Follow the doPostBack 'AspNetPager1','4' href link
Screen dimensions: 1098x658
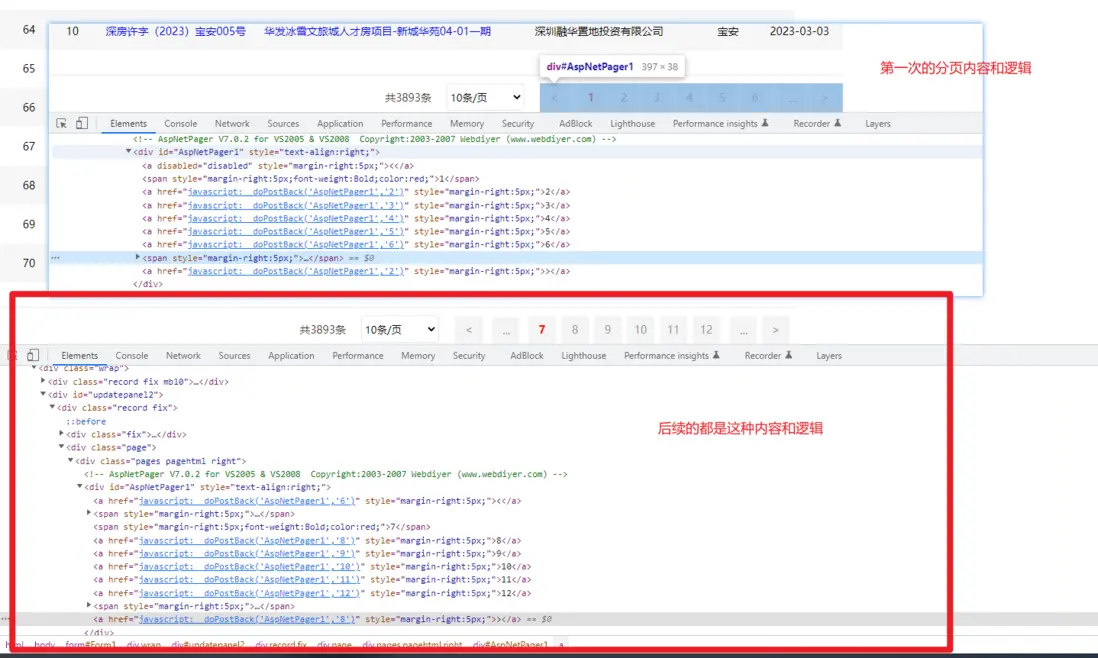(296, 218)
